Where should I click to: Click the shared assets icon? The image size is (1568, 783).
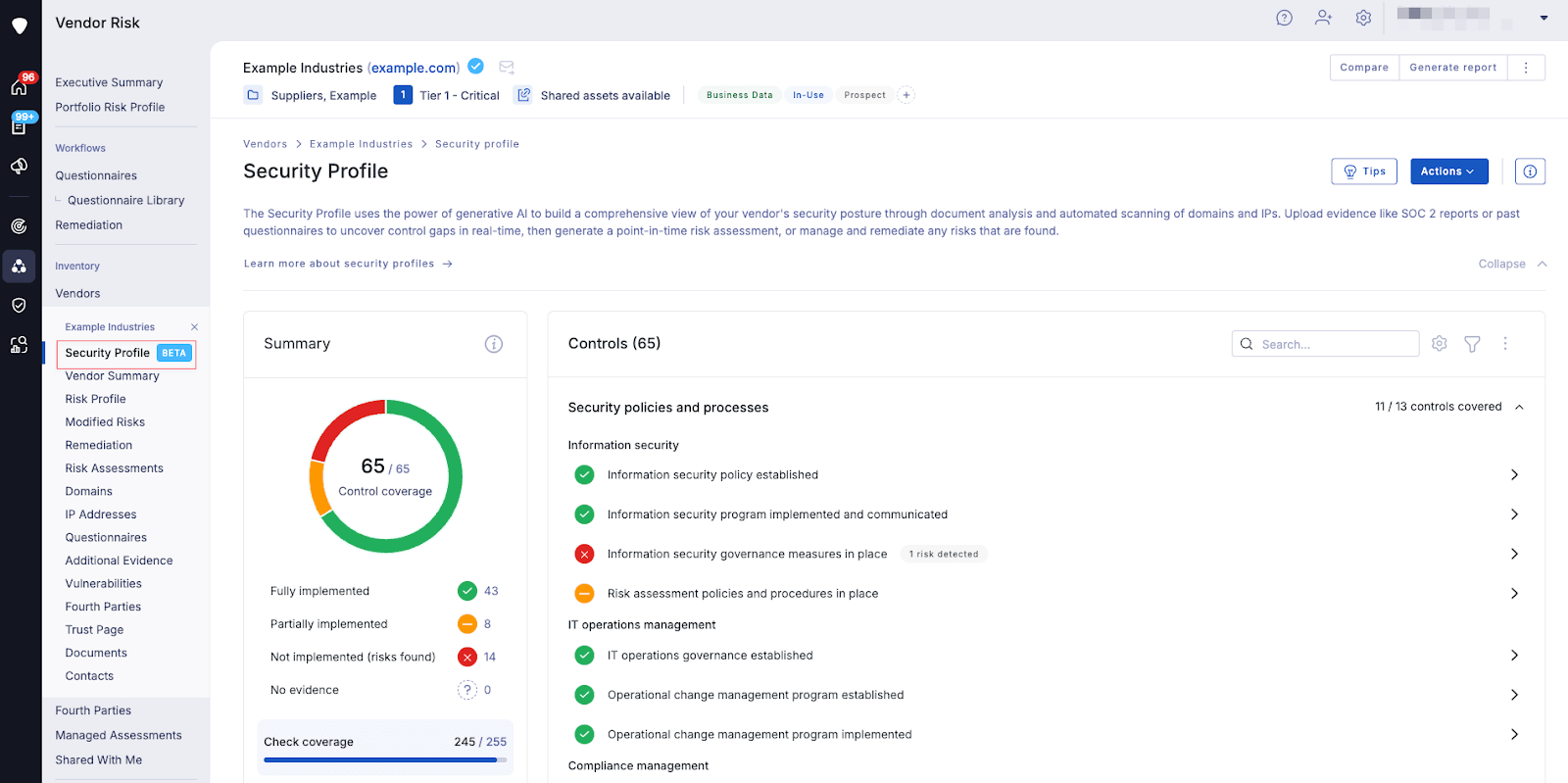click(x=523, y=95)
